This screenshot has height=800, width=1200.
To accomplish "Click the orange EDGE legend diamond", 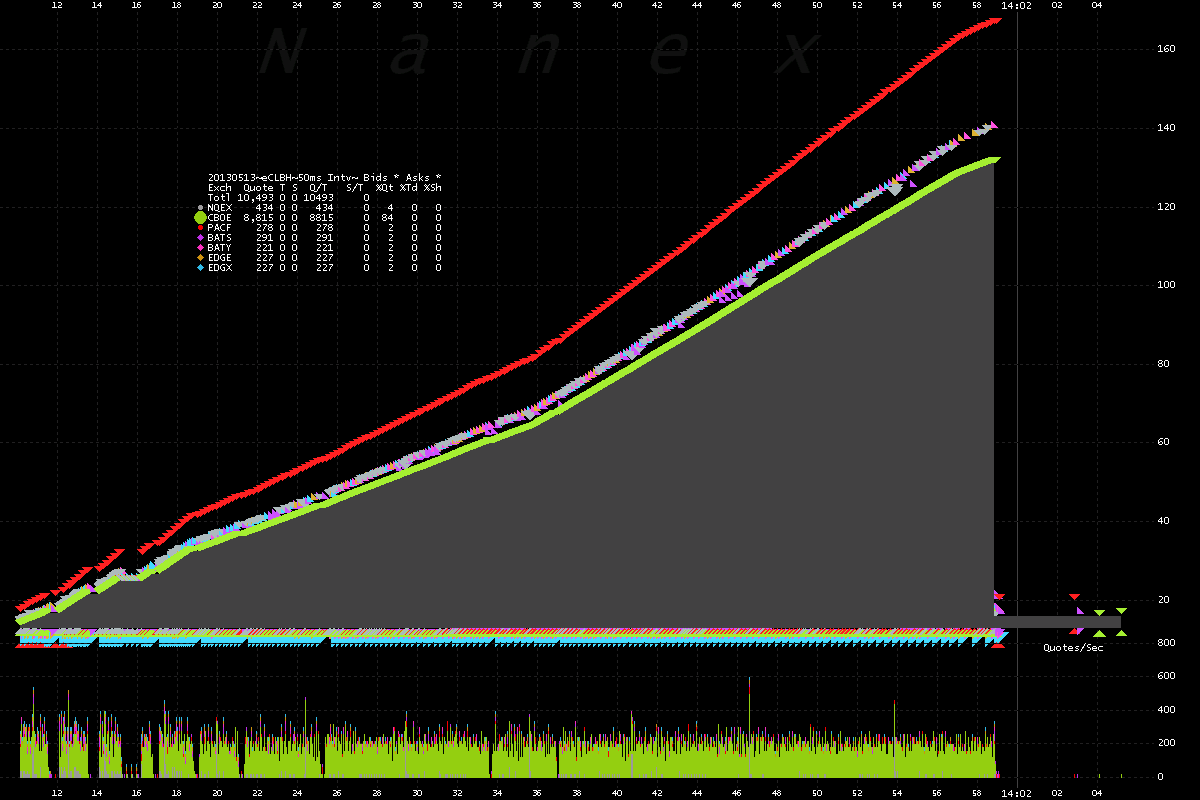I will [200, 258].
